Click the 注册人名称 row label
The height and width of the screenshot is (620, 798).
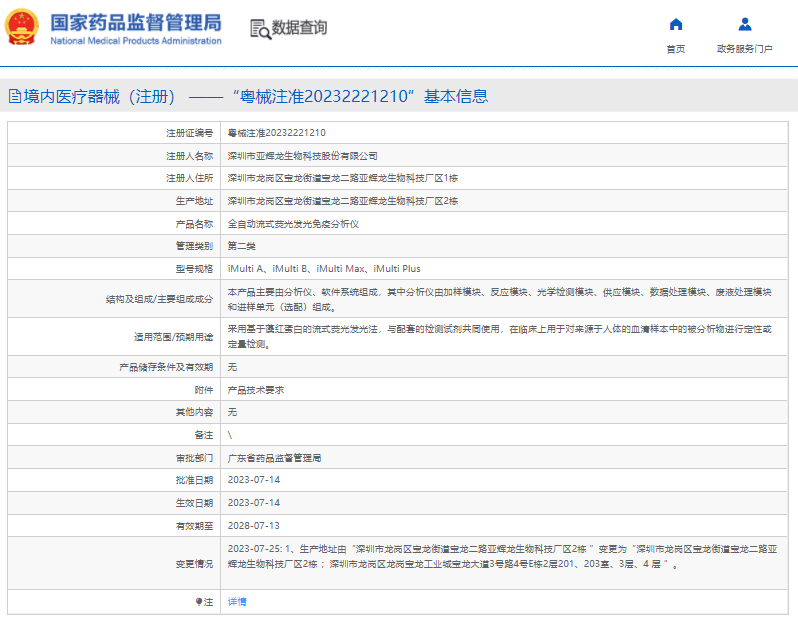coord(189,156)
